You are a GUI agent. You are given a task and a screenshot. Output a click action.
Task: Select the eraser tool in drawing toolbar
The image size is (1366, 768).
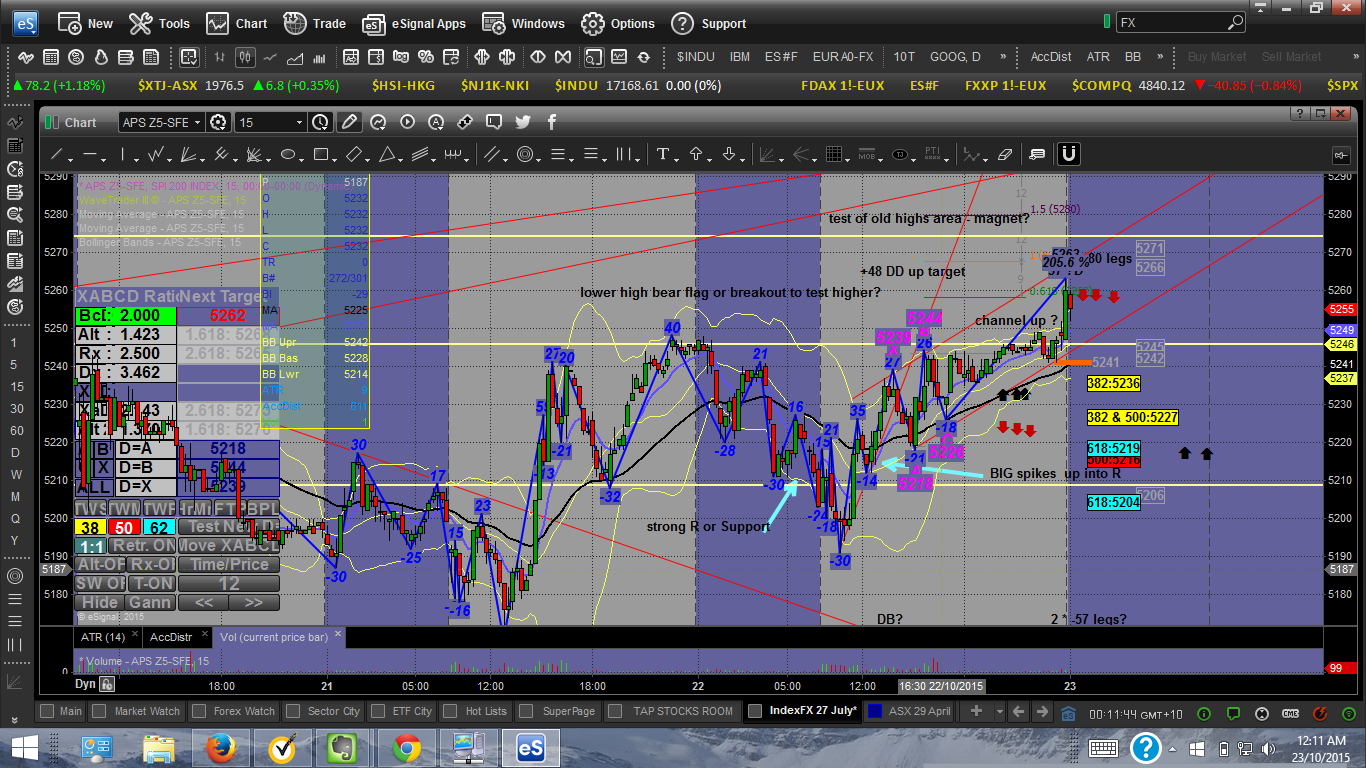tap(1005, 155)
